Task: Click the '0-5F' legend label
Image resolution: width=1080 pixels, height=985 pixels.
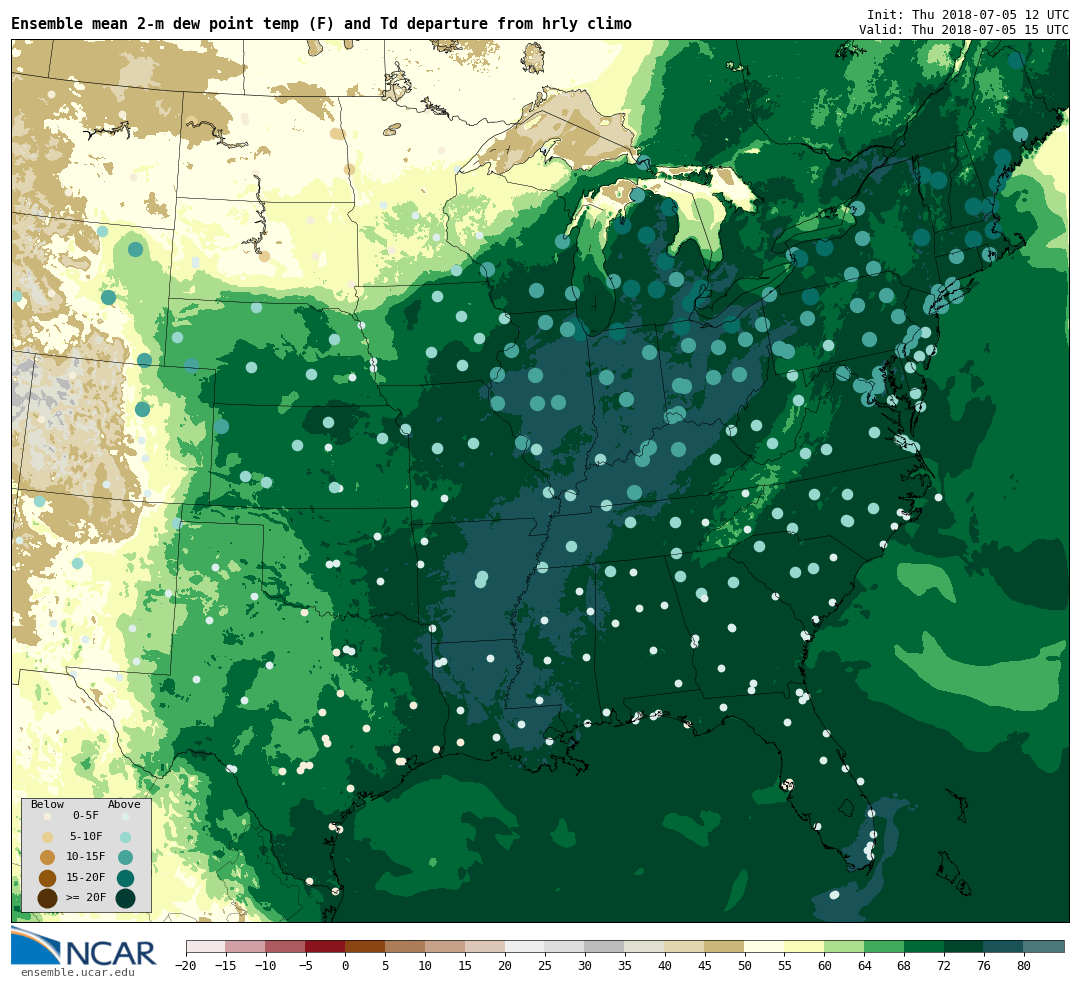Action: tap(86, 816)
